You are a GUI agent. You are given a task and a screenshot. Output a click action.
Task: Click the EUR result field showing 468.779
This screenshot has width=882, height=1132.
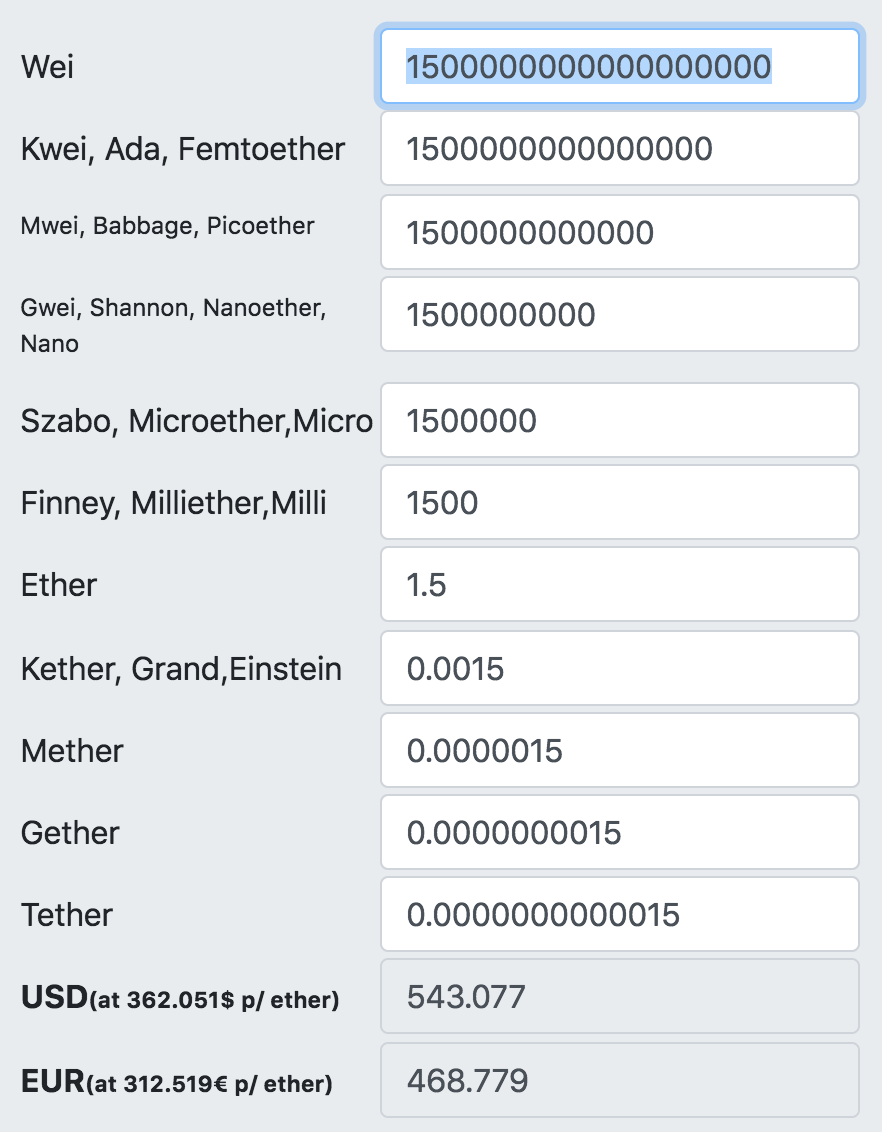(619, 1081)
